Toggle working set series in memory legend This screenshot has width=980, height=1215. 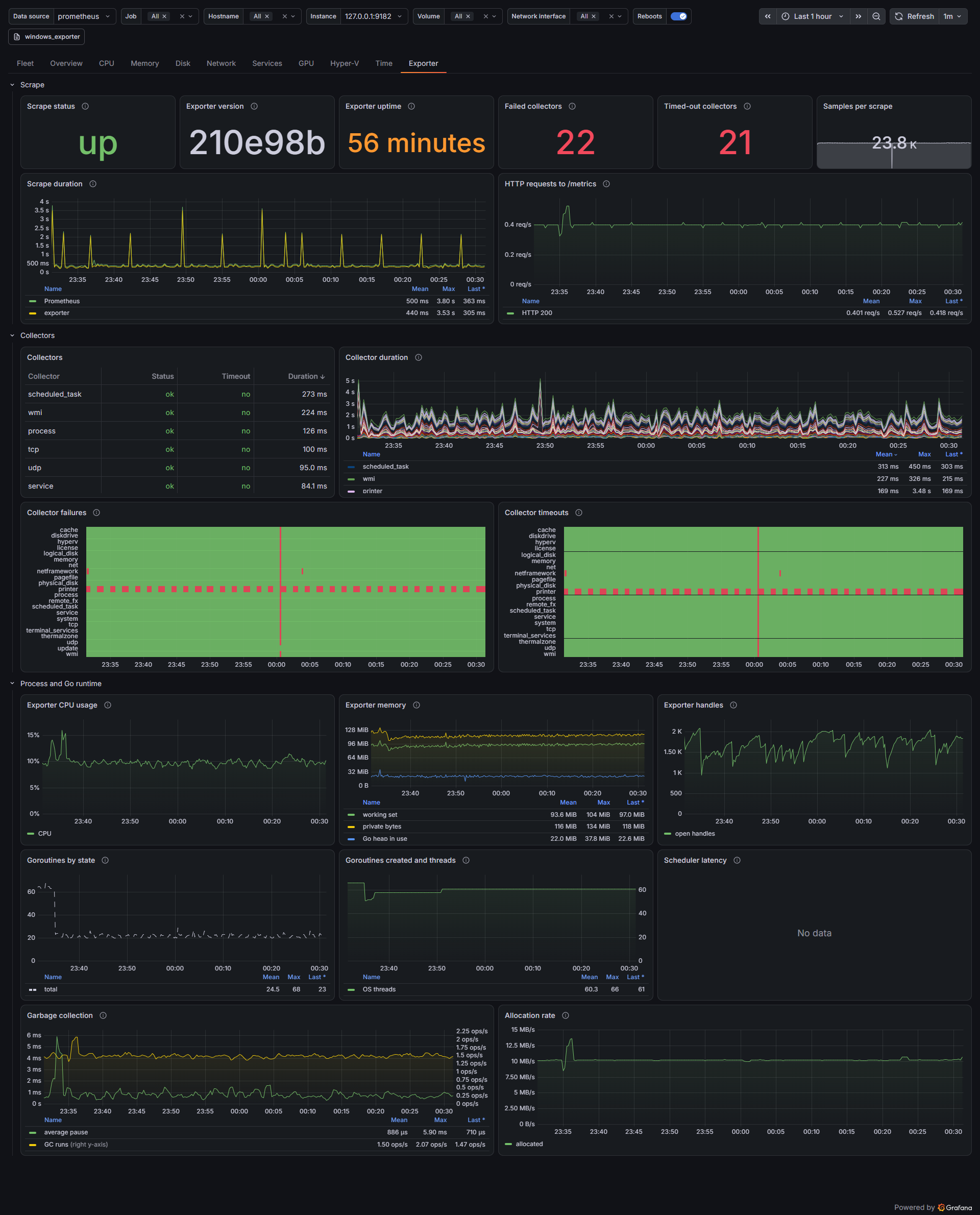click(x=380, y=815)
